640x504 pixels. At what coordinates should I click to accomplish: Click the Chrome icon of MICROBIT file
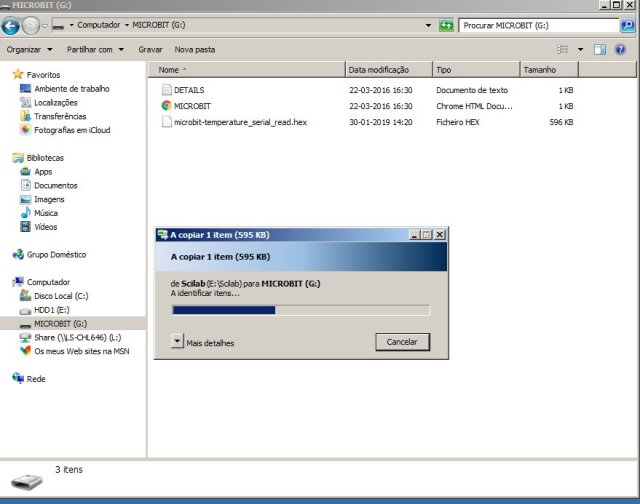point(167,106)
